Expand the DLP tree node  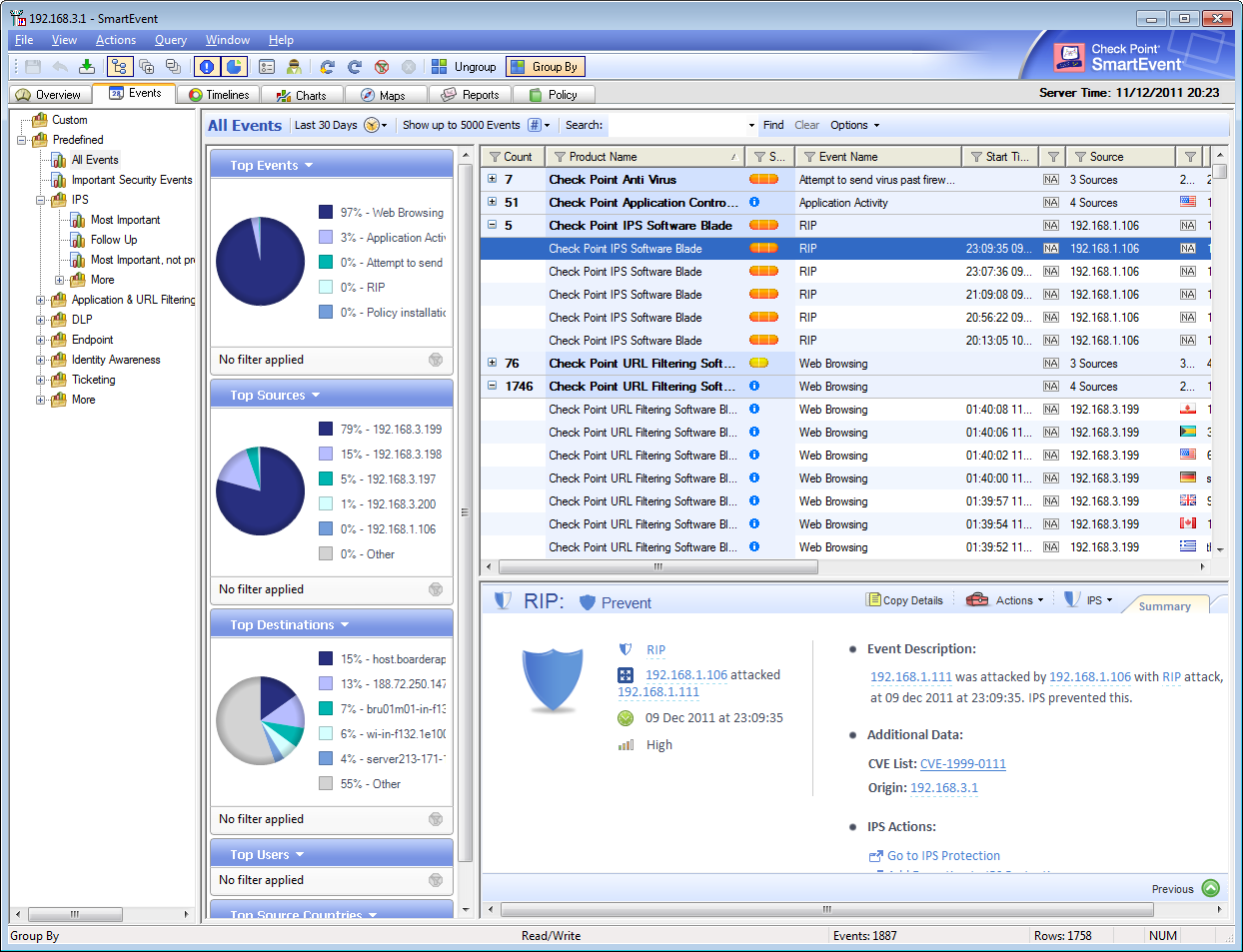point(41,320)
